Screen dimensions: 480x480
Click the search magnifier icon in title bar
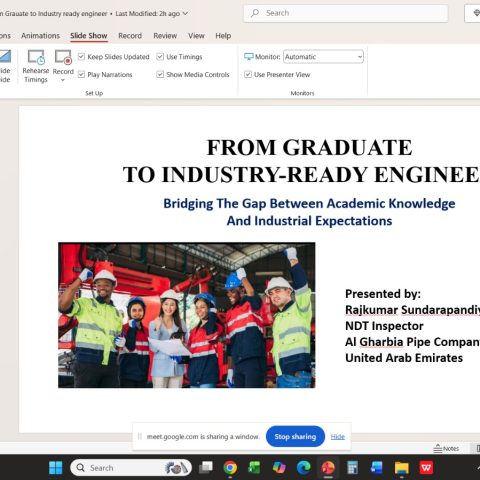(255, 13)
